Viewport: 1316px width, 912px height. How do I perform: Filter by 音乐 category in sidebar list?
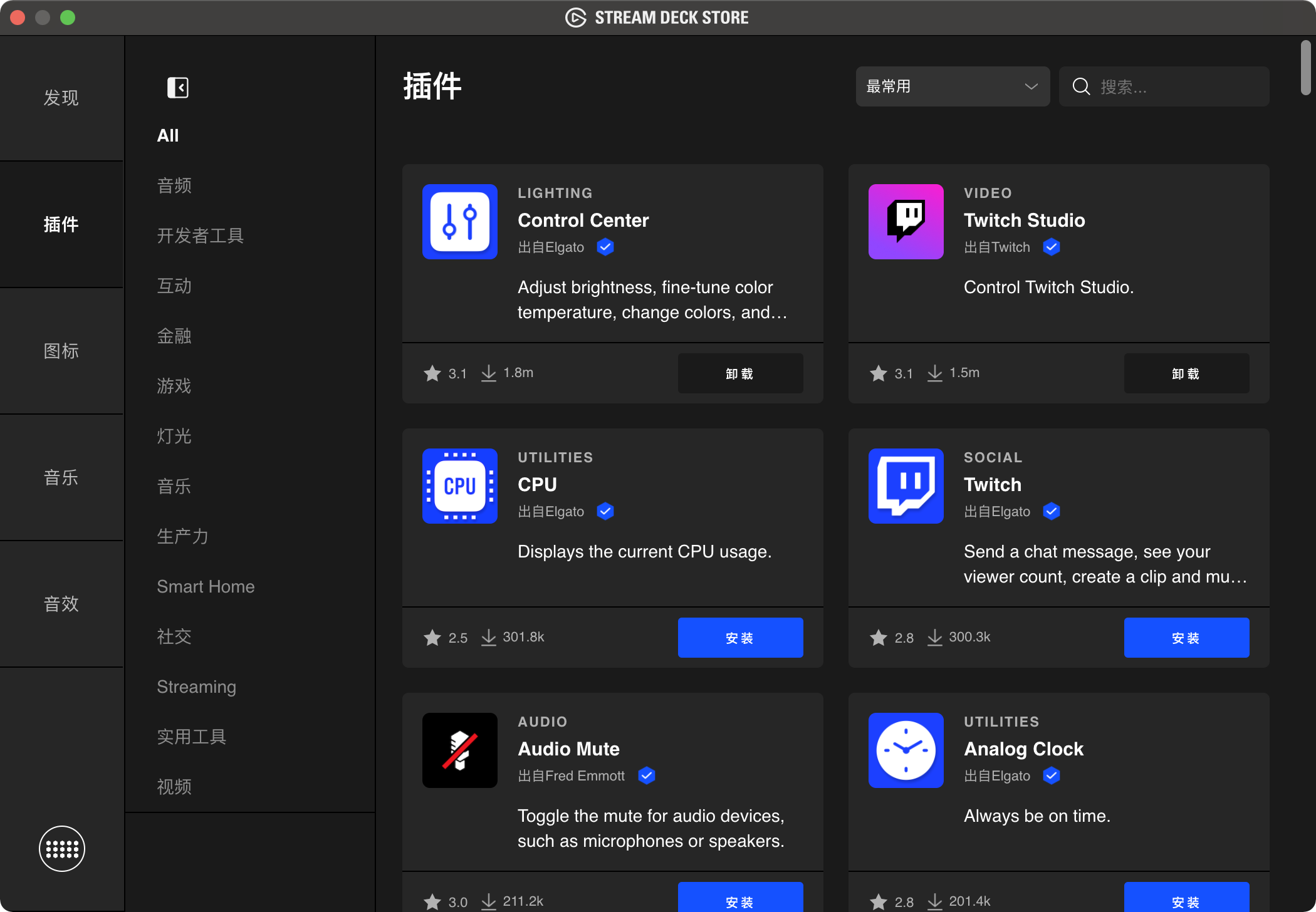[174, 486]
